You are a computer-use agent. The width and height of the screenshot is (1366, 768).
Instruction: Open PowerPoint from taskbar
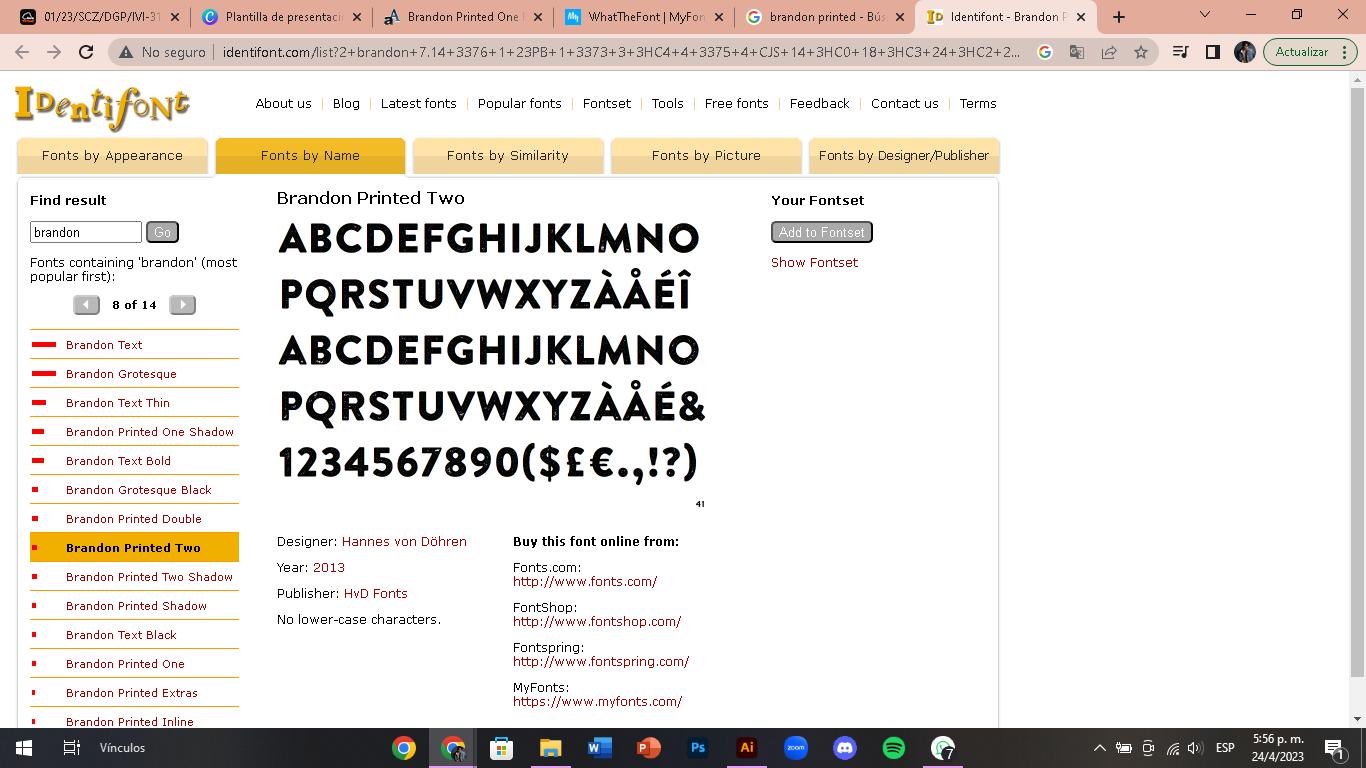click(x=649, y=748)
